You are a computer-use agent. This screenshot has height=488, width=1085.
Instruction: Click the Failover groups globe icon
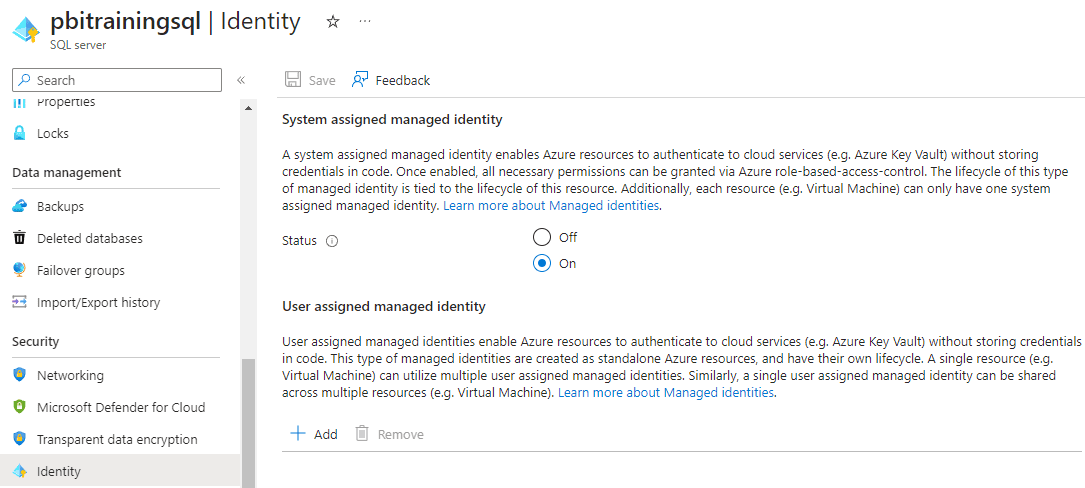pyautogui.click(x=20, y=270)
